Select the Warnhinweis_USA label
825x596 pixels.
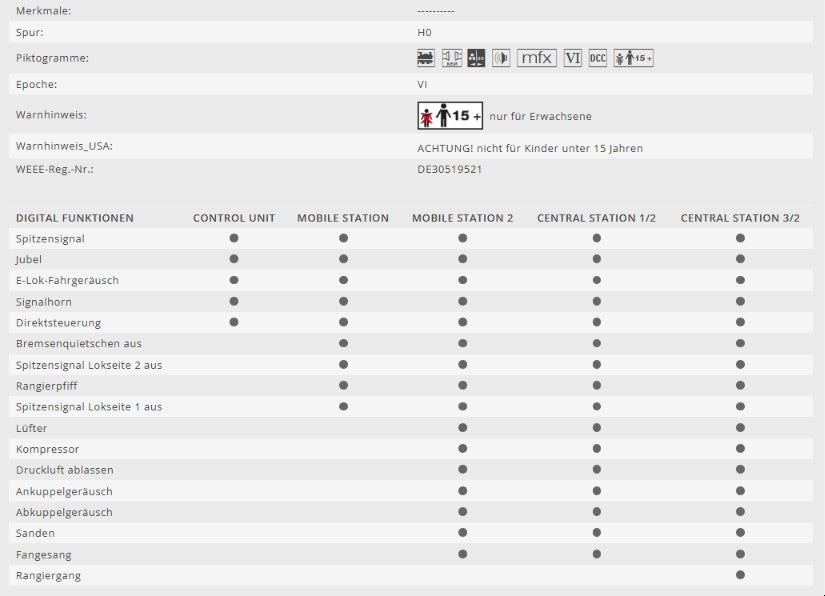(64, 146)
